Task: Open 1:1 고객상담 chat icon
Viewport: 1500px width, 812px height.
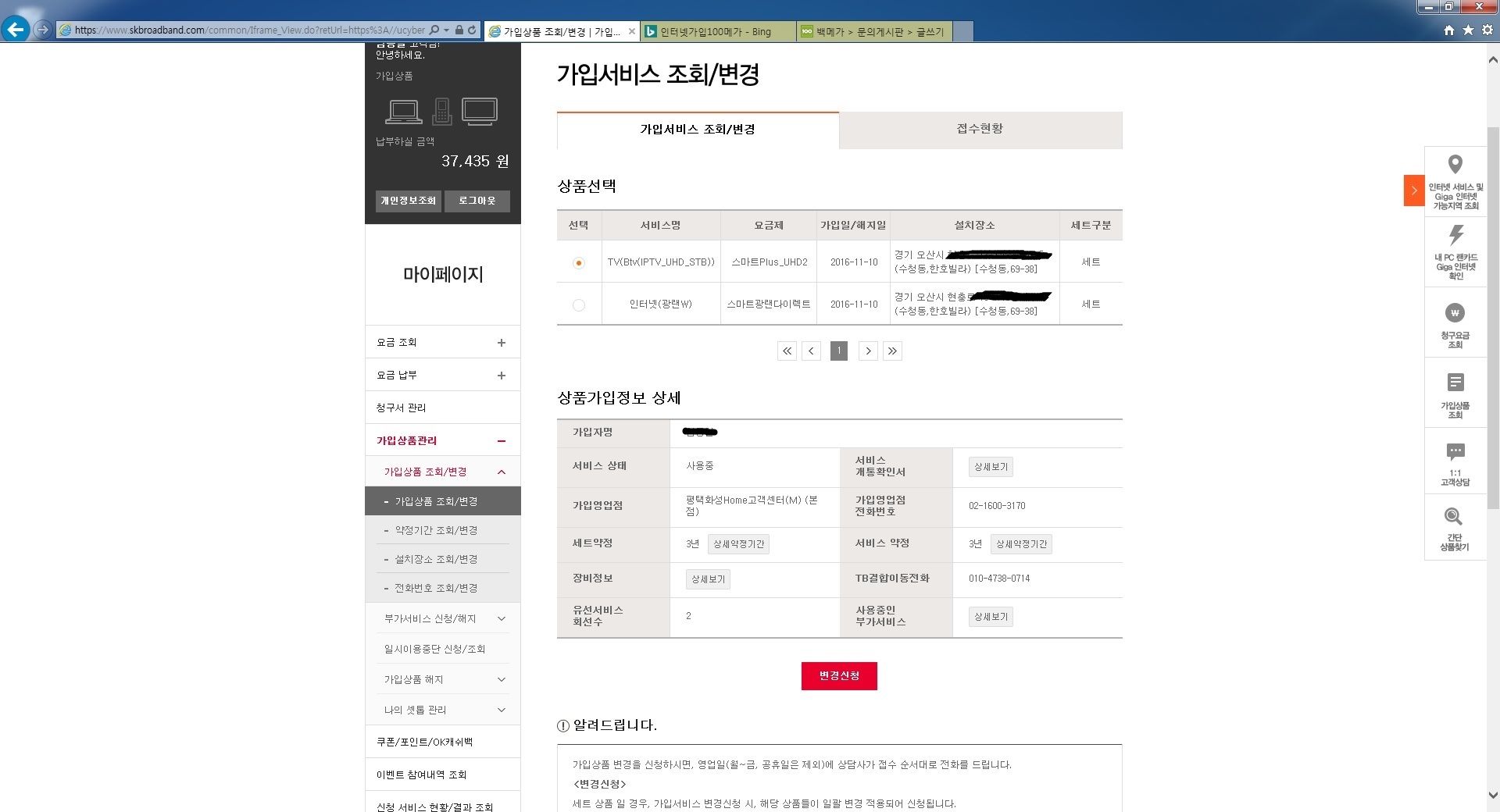Action: coord(1455,452)
